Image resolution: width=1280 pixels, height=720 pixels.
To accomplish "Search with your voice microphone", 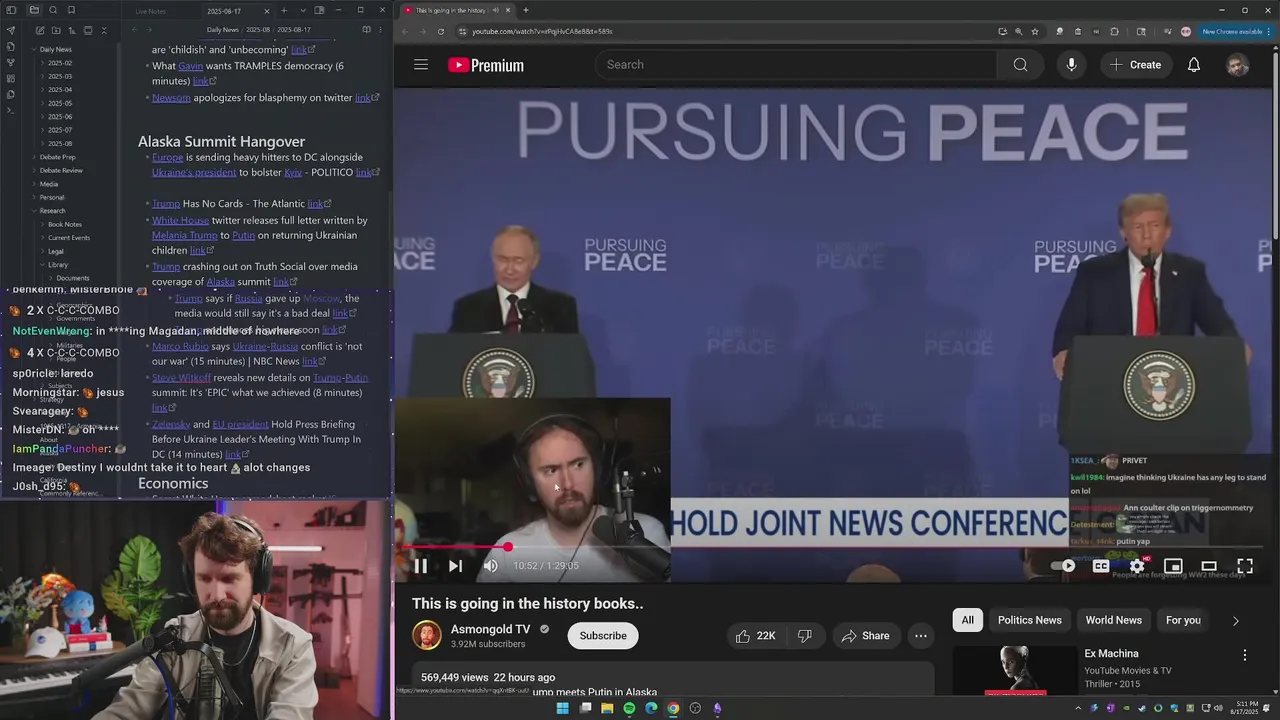I will click(1071, 65).
